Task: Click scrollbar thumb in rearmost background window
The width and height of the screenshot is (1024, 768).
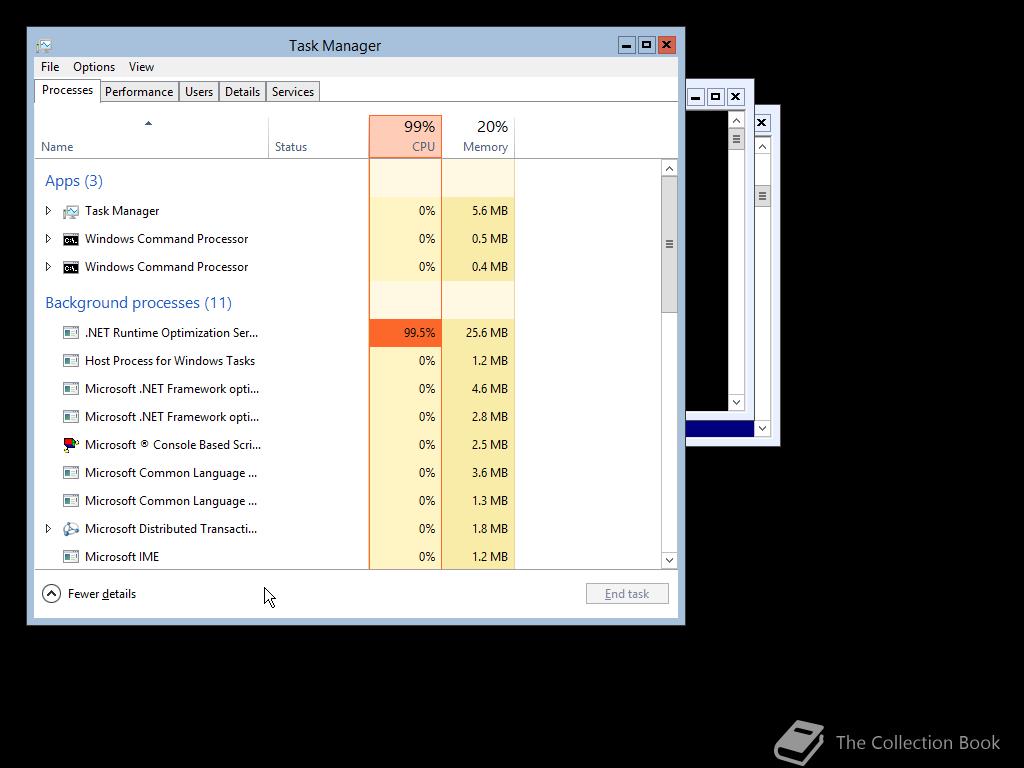Action: pyautogui.click(x=762, y=196)
